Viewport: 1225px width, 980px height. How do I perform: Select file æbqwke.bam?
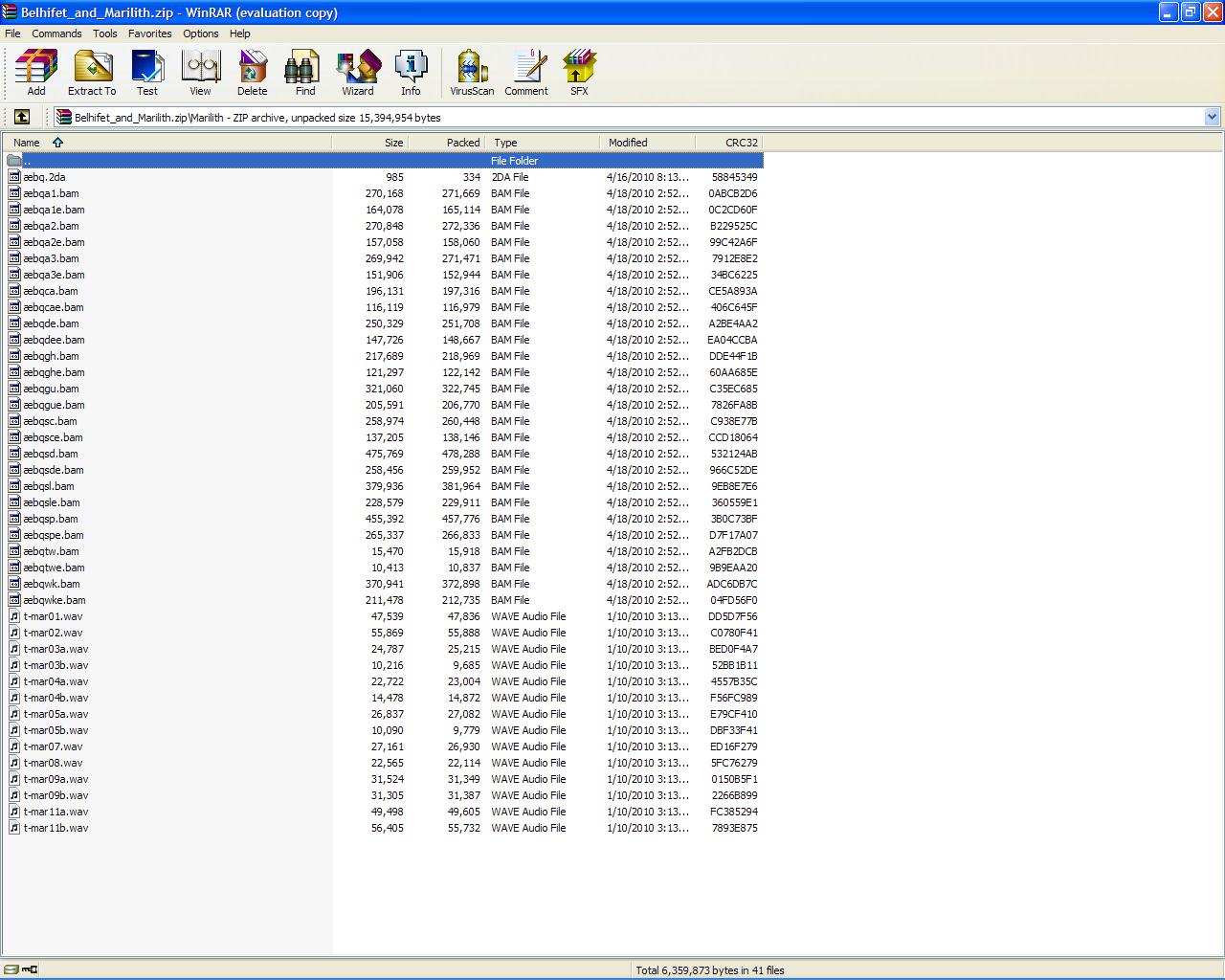(x=55, y=600)
